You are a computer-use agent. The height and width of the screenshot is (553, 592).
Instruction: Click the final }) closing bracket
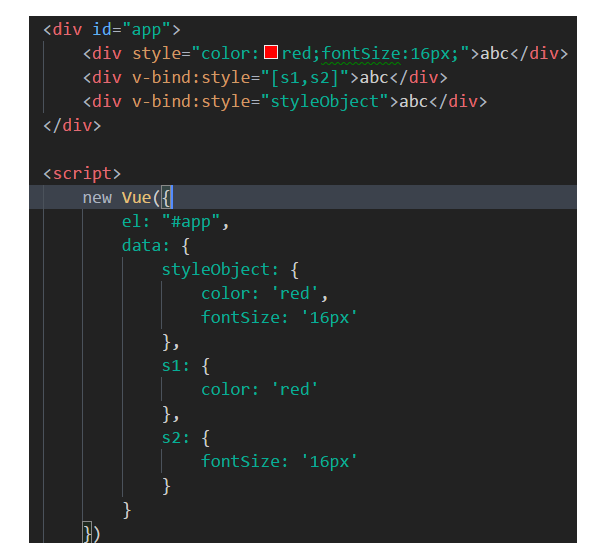pyautogui.click(x=91, y=534)
